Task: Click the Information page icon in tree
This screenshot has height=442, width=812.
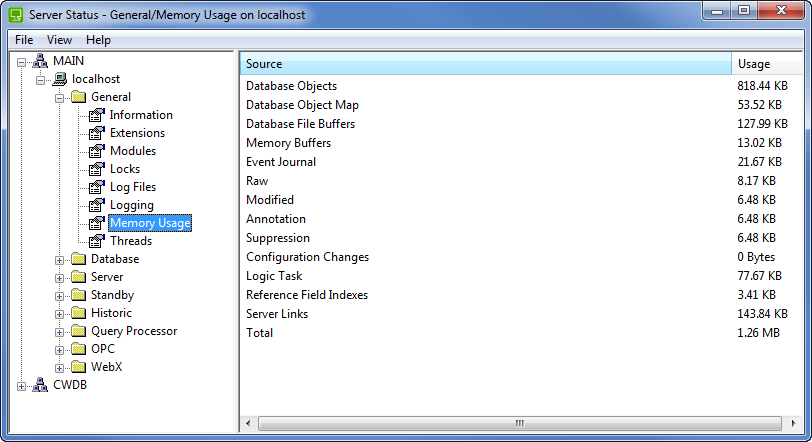Action: tap(97, 115)
